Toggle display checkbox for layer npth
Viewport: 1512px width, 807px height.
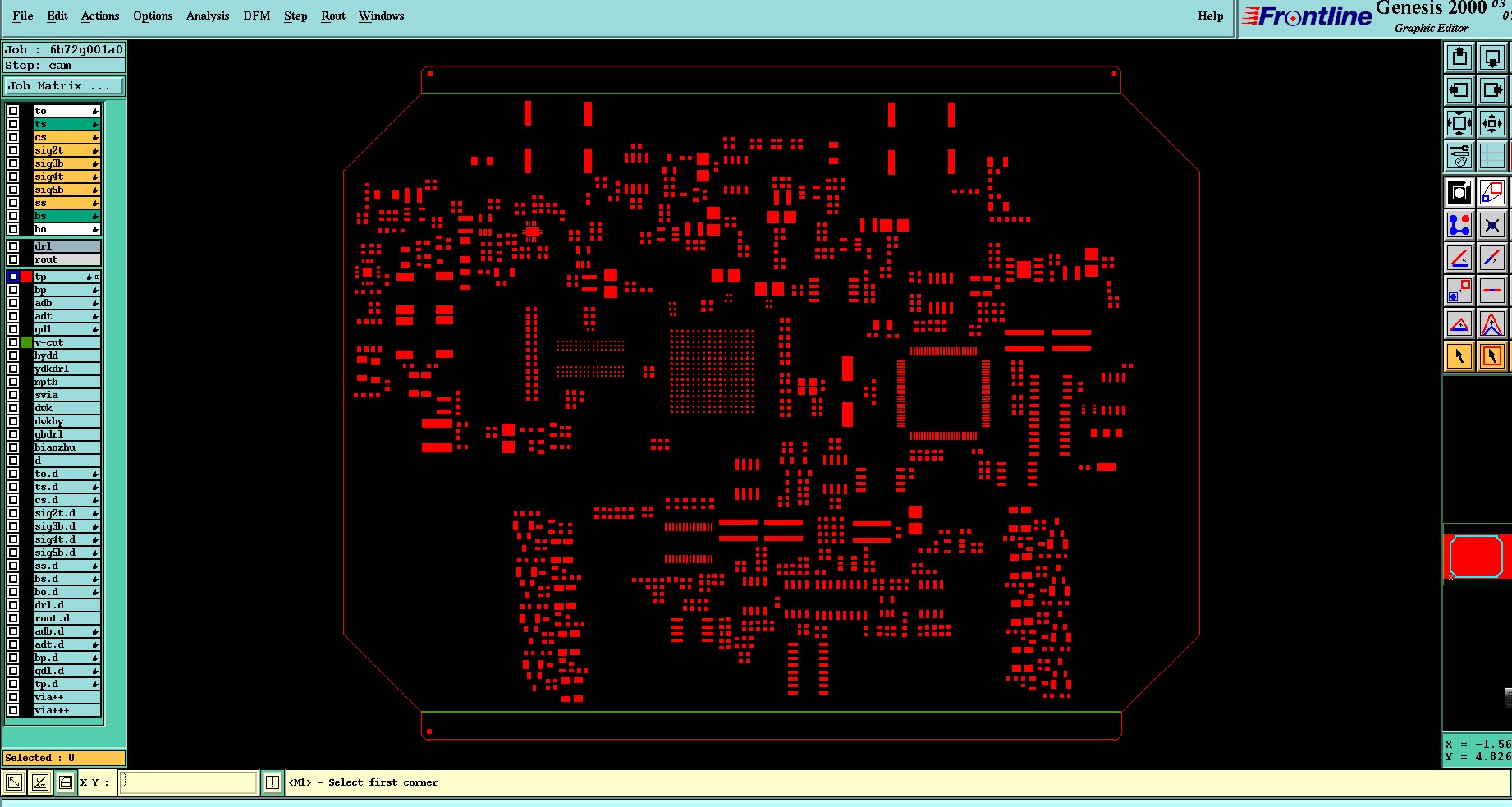[x=13, y=382]
